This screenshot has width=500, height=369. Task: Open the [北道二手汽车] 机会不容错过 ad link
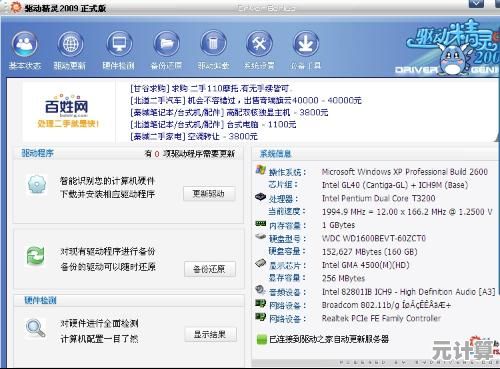click(246, 100)
